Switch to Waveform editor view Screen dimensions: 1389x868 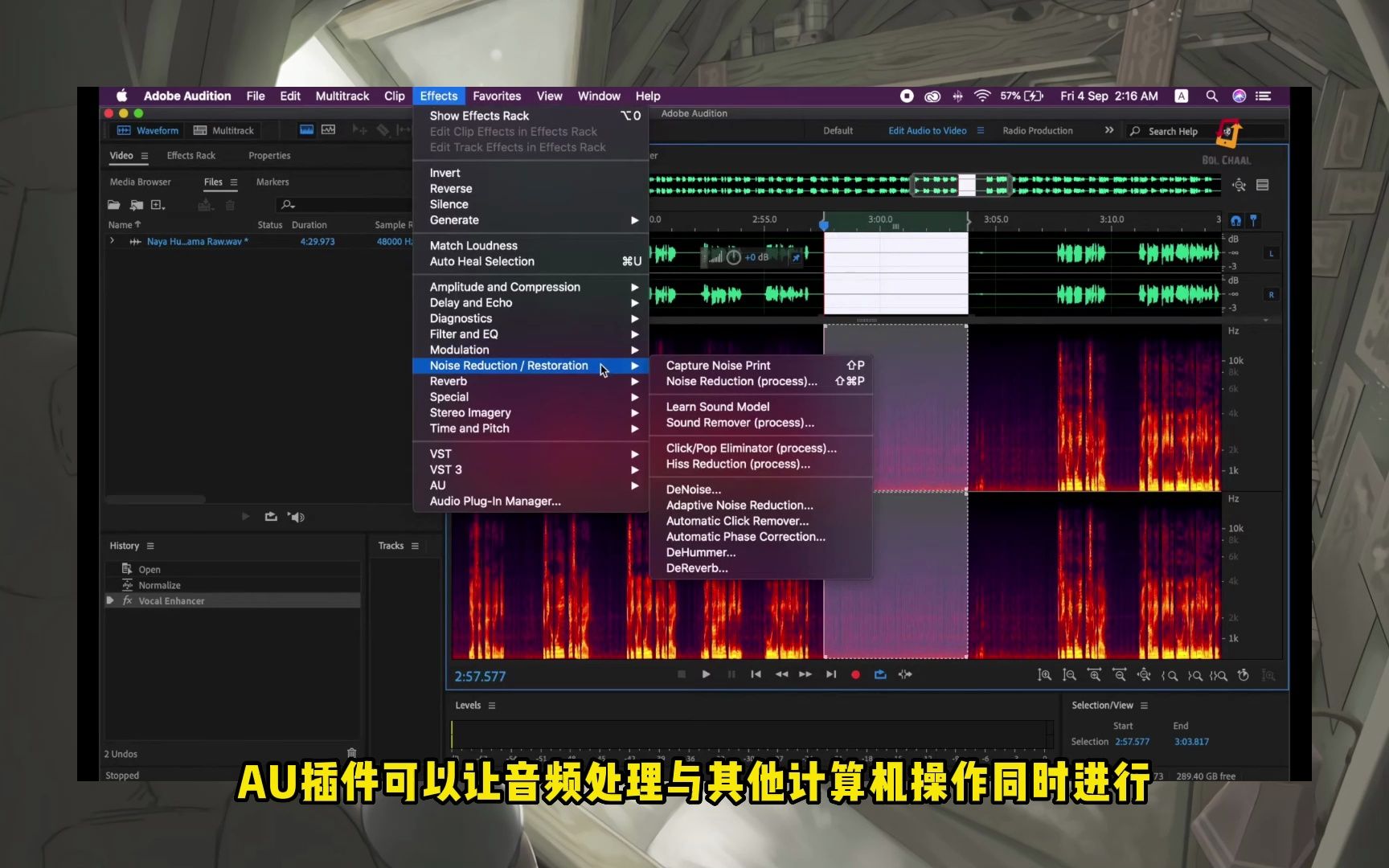click(148, 130)
